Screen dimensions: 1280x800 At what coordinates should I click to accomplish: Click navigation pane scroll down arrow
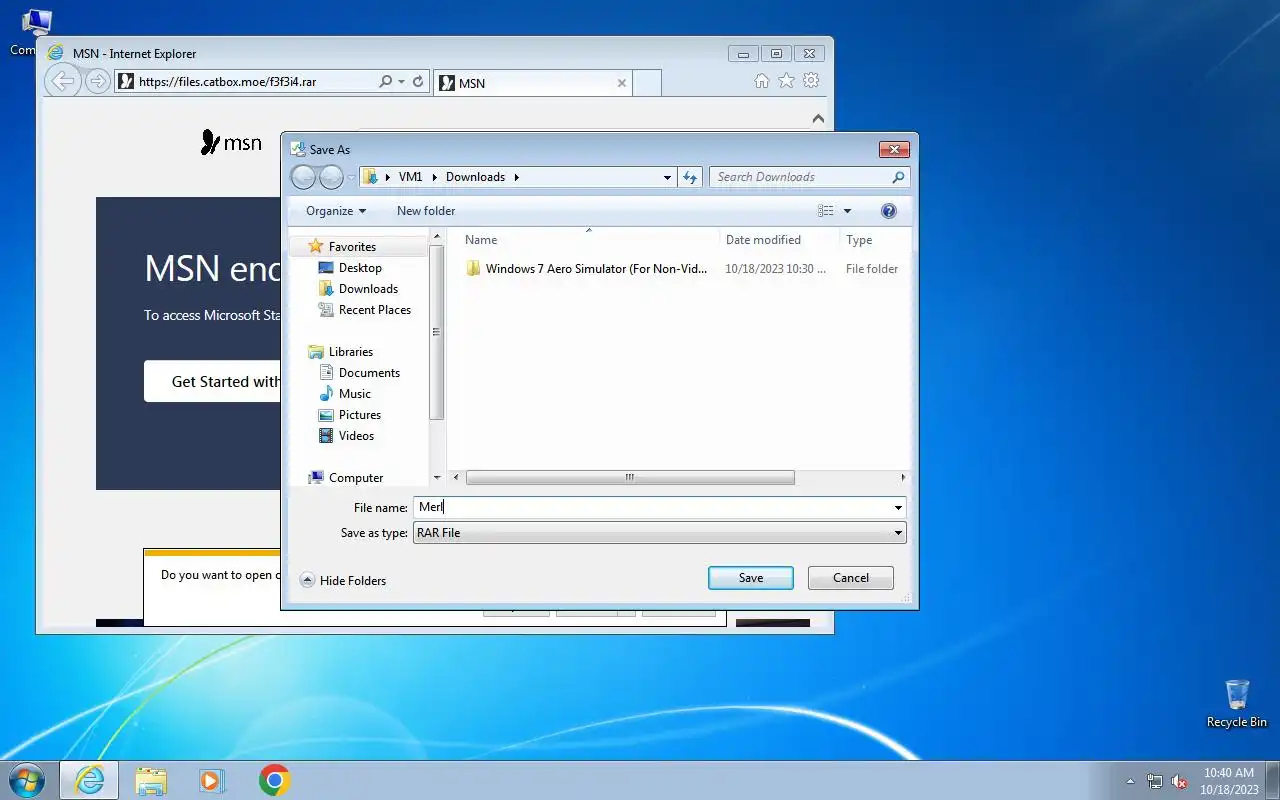436,478
